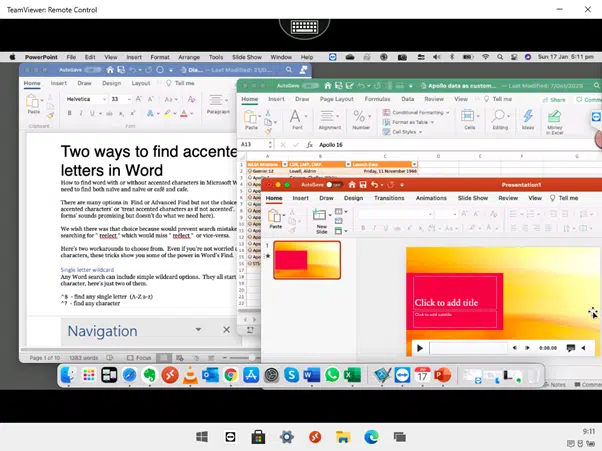Show the TeamViewer on-screen keyboard
Viewport: 602px width, 451px height.
pyautogui.click(x=304, y=27)
